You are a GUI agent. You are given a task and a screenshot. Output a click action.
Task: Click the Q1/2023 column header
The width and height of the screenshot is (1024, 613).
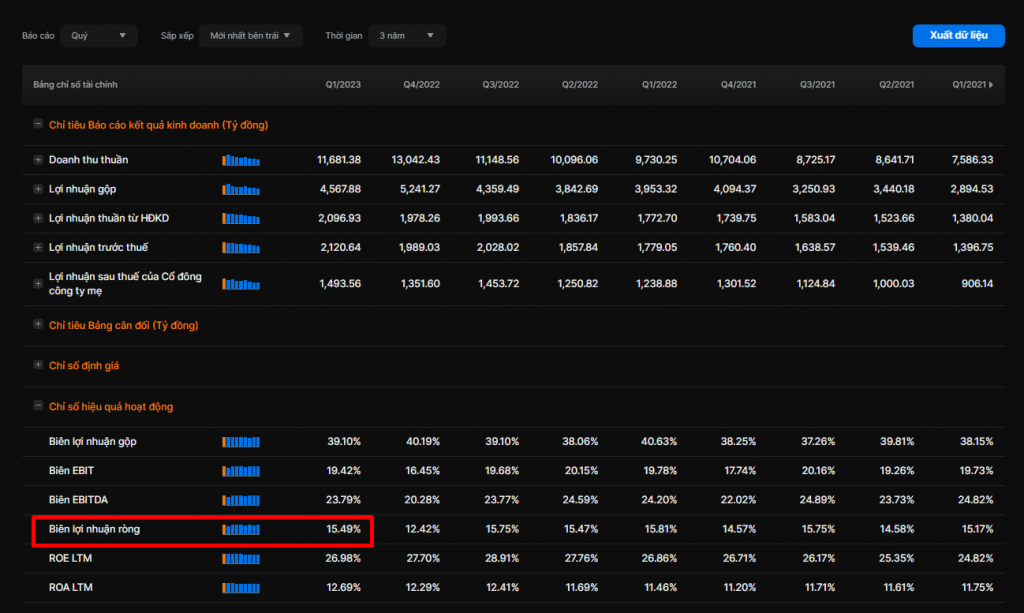(343, 85)
